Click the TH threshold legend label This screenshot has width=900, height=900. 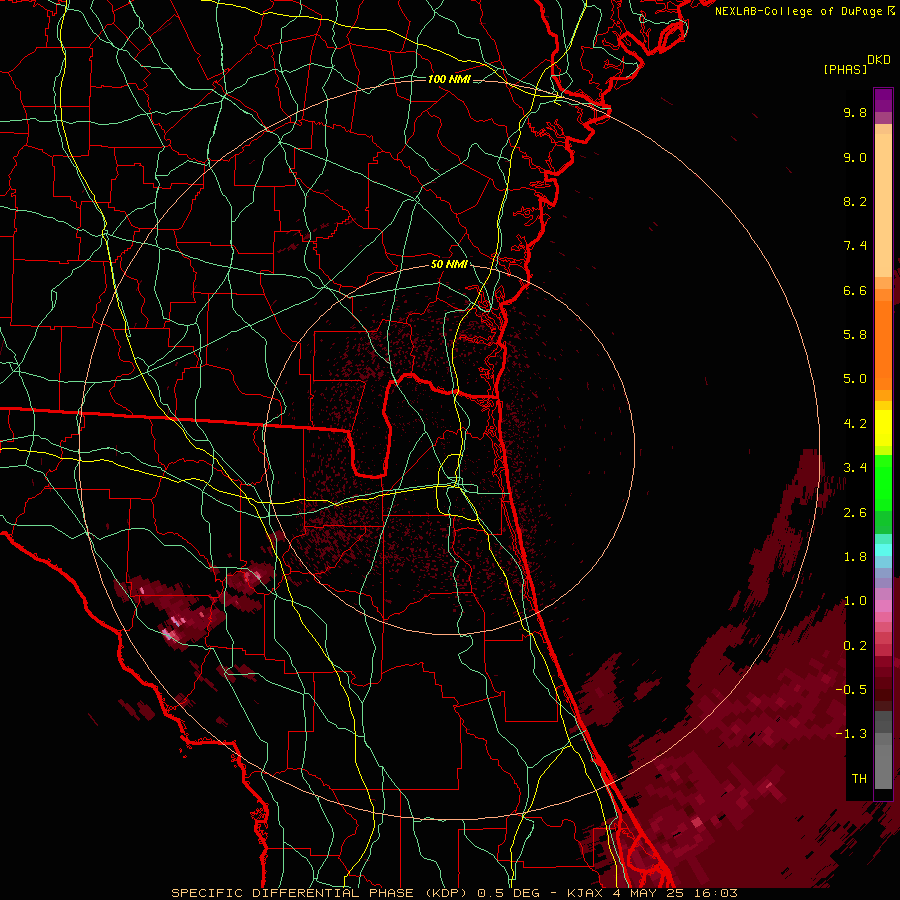859,779
